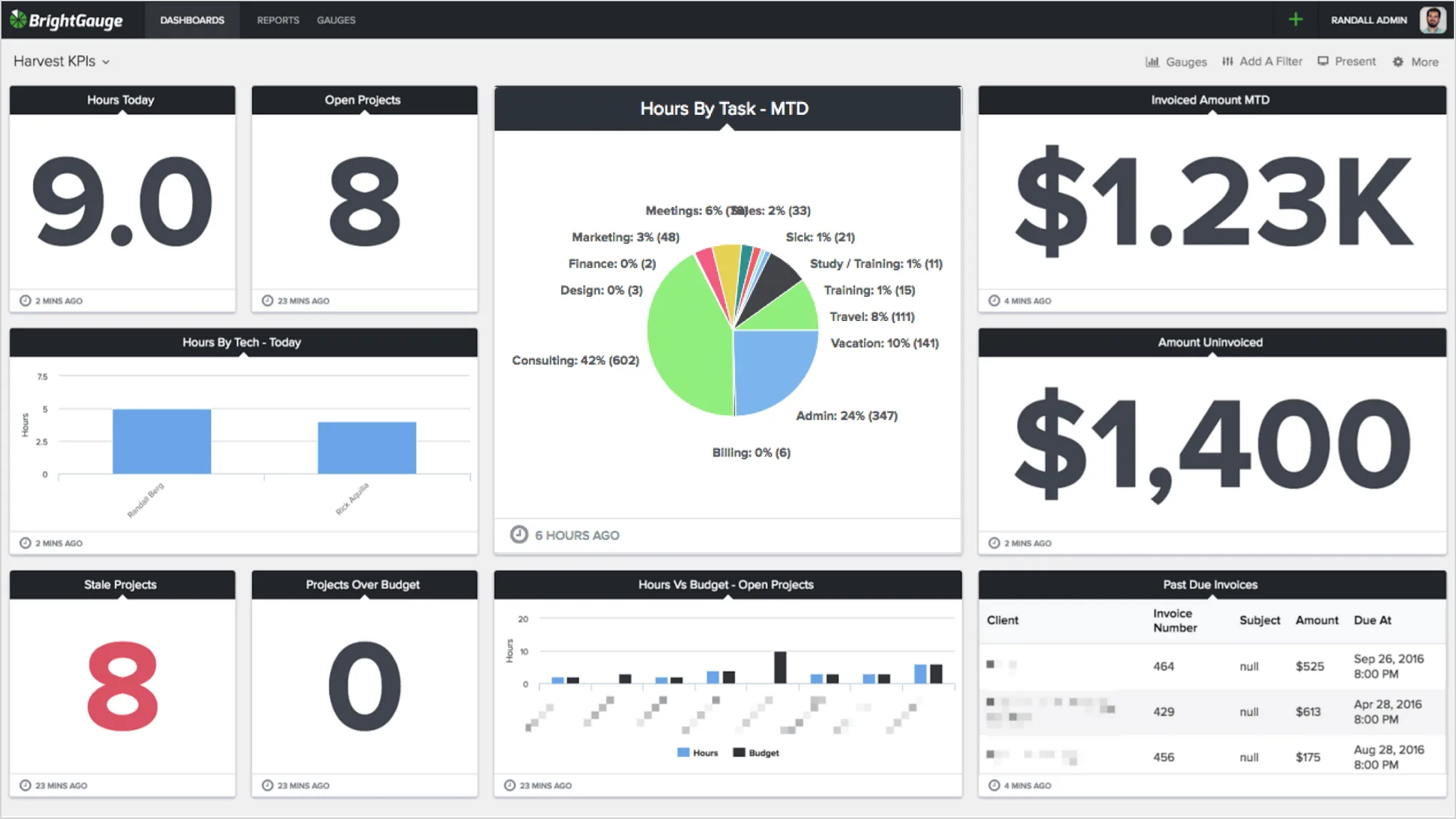Click the clock icon under Past Due Invoices
The width and height of the screenshot is (1456, 819).
point(994,785)
